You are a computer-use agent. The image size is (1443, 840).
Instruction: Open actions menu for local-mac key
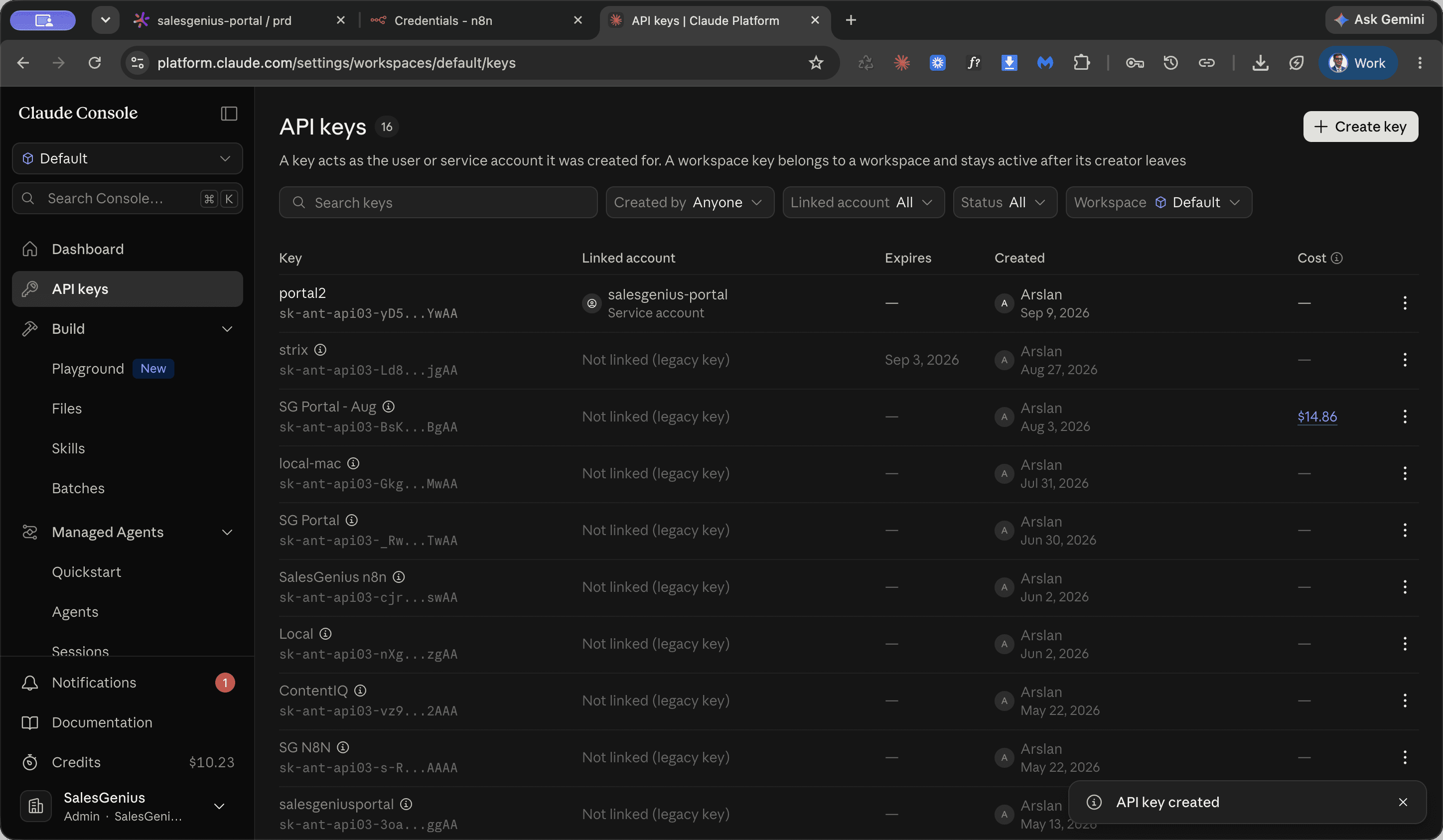(1405, 473)
